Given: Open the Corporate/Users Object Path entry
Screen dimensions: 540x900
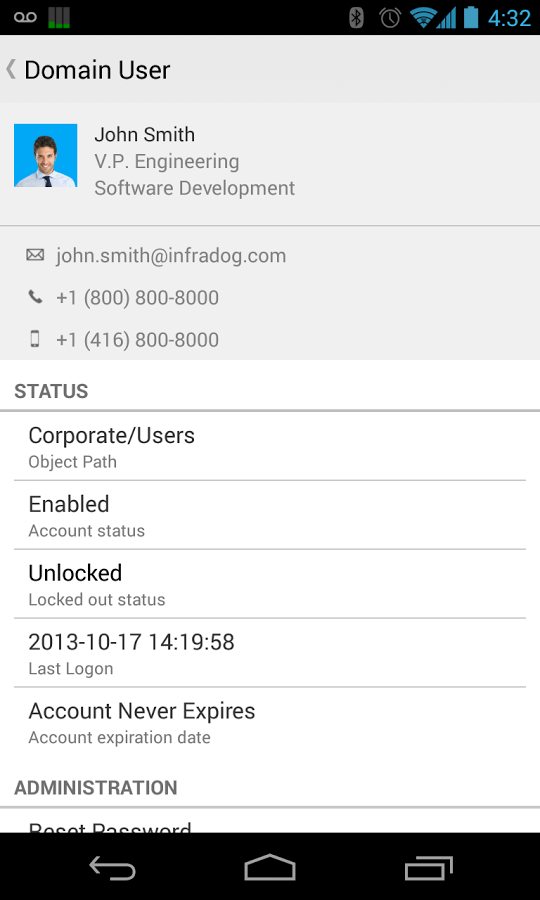Looking at the screenshot, I should click(x=270, y=446).
